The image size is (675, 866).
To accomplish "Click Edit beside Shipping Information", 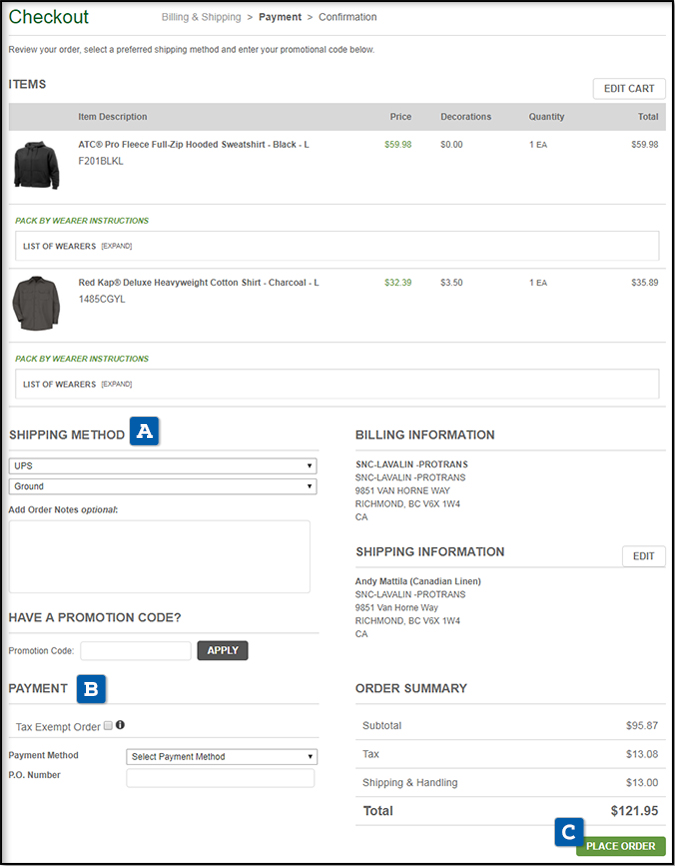I will click(643, 556).
